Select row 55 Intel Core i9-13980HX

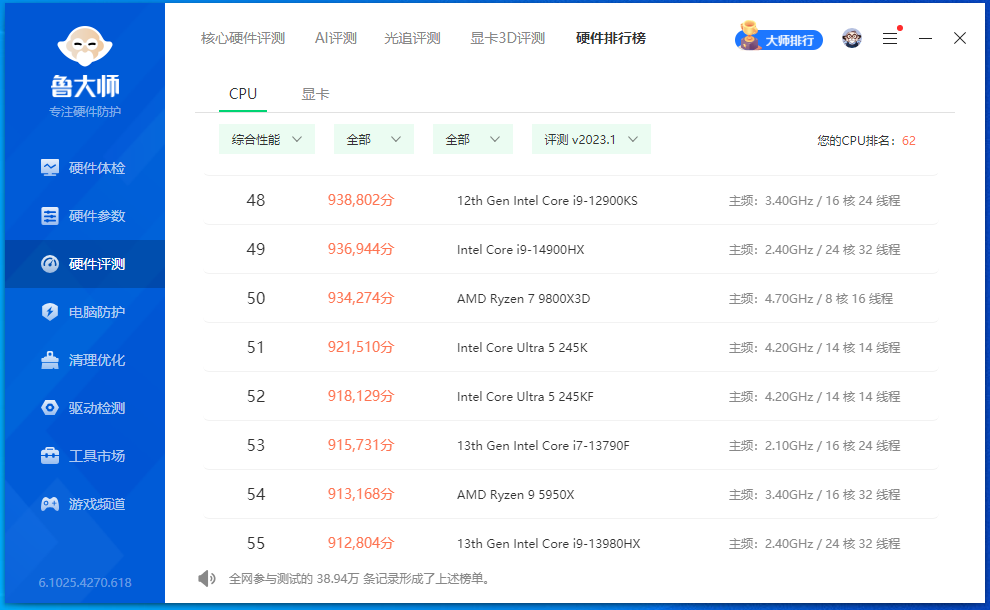(571, 542)
